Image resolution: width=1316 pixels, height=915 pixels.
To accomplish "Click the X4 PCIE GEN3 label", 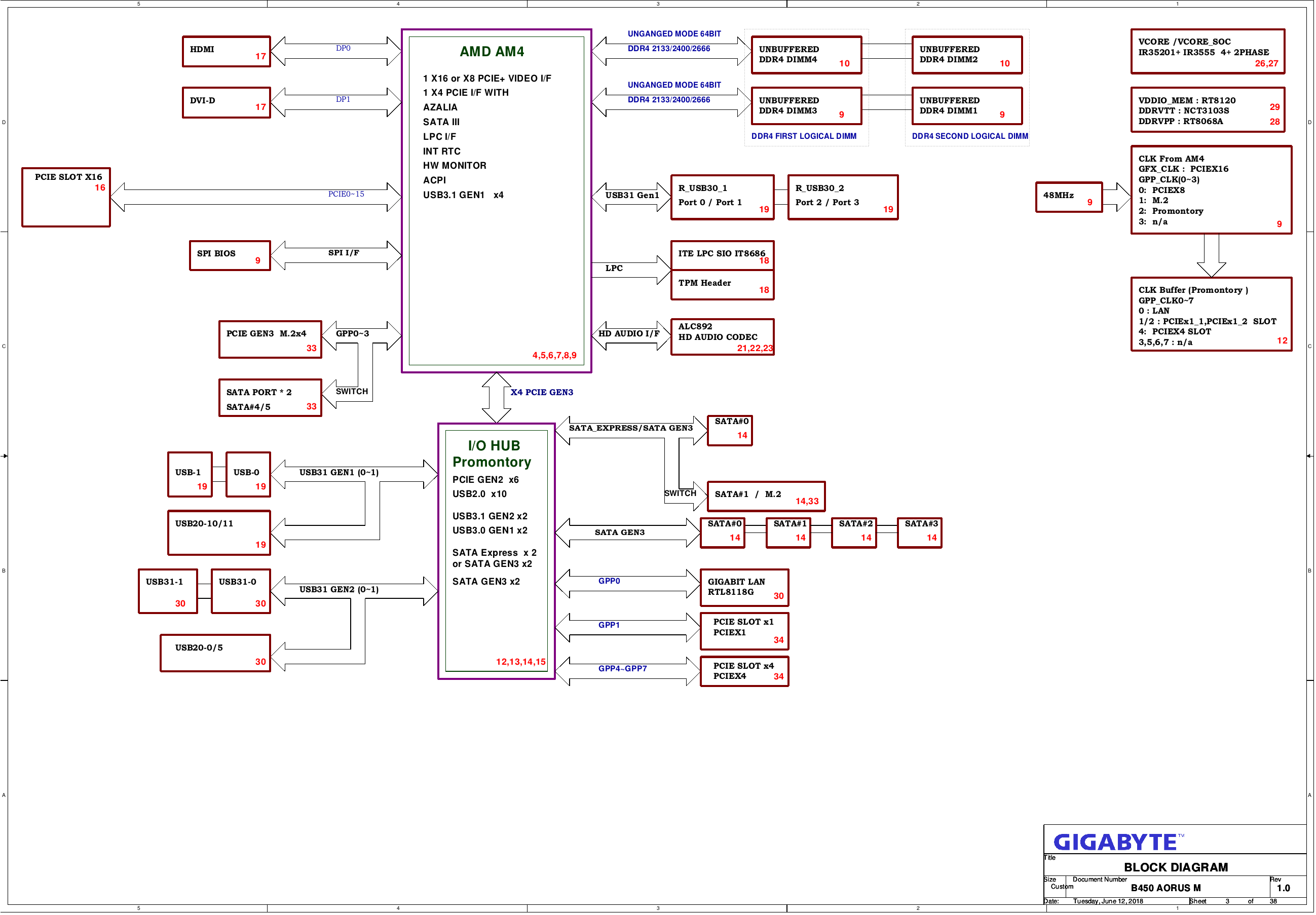I will coord(542,392).
